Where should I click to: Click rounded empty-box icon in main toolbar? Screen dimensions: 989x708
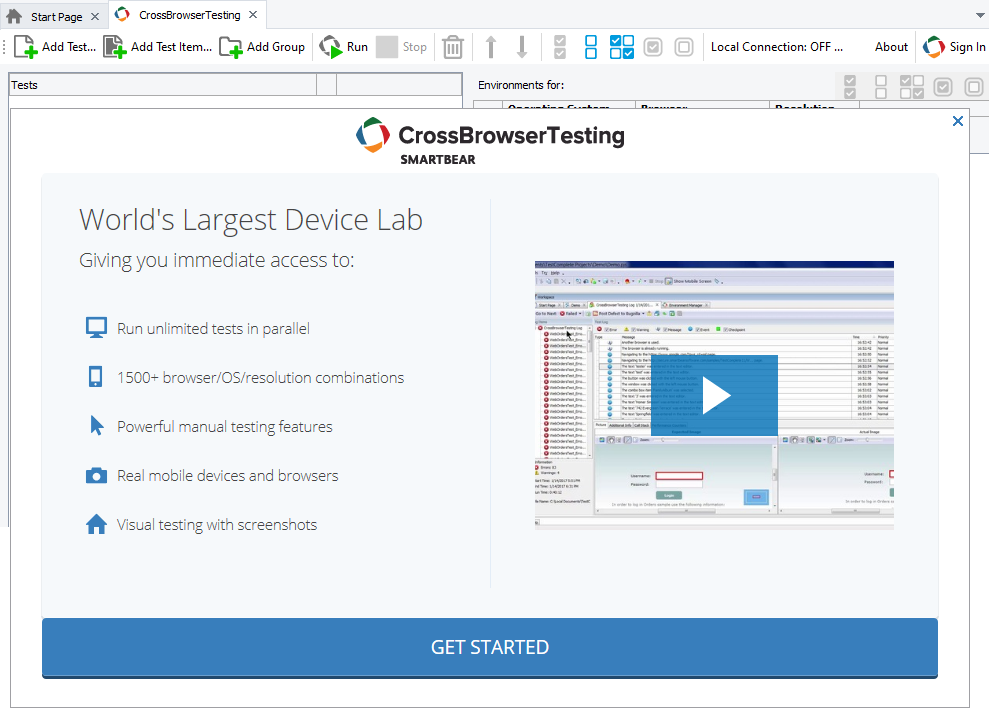pos(684,47)
